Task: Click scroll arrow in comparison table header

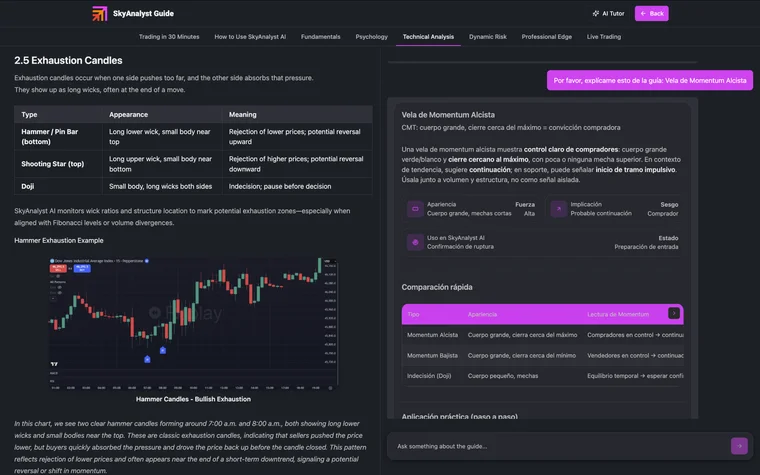Action: tap(674, 313)
